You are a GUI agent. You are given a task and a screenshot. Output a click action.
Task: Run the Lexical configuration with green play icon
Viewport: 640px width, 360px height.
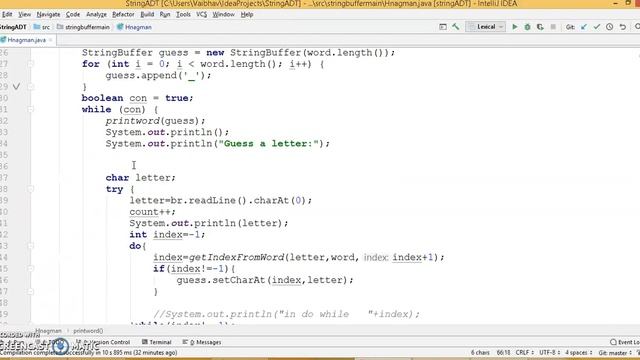coord(515,27)
